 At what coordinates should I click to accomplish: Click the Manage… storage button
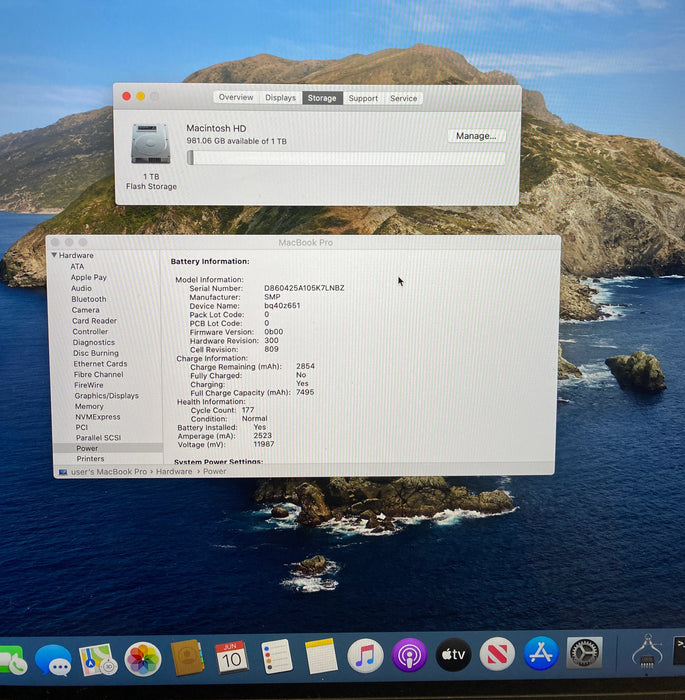(476, 136)
